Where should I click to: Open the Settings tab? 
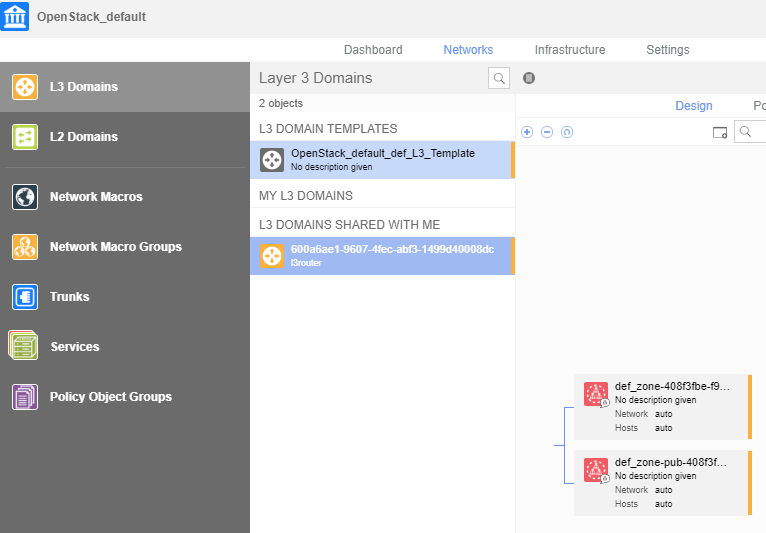click(668, 50)
